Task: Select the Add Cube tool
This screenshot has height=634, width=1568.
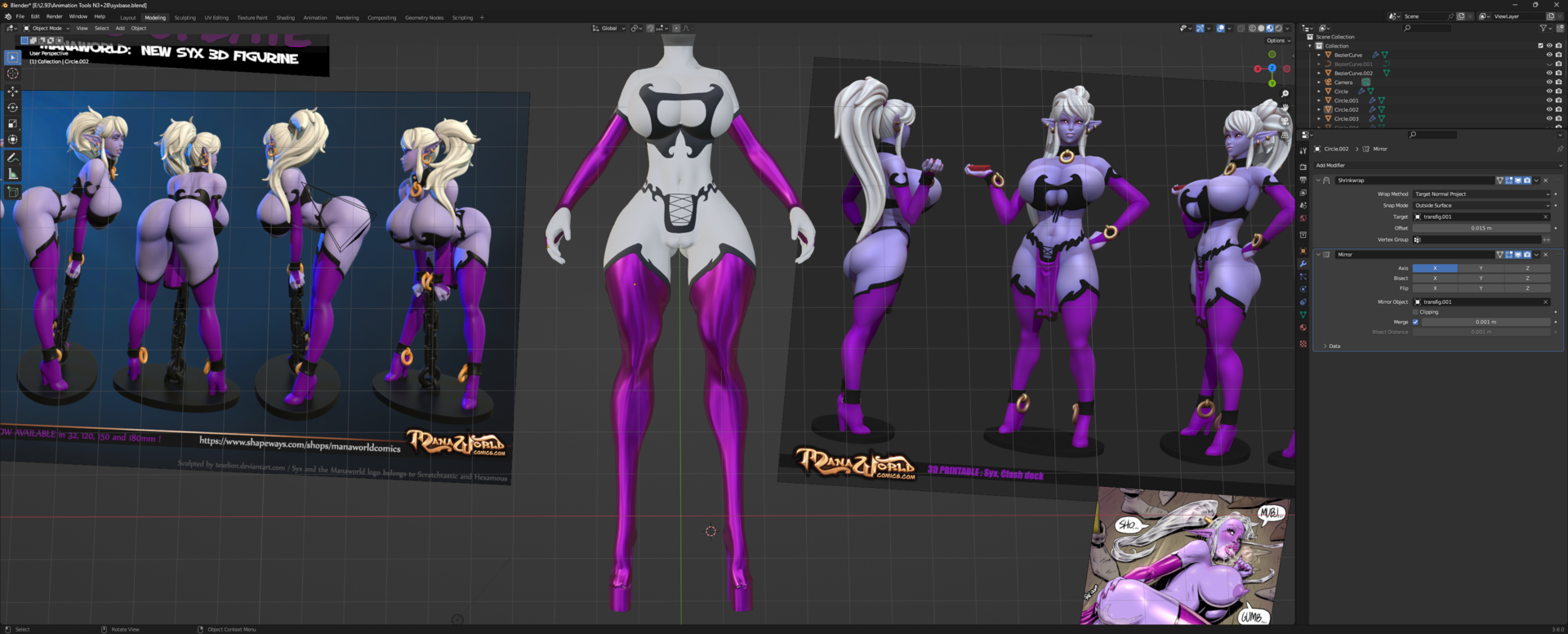Action: [x=12, y=192]
